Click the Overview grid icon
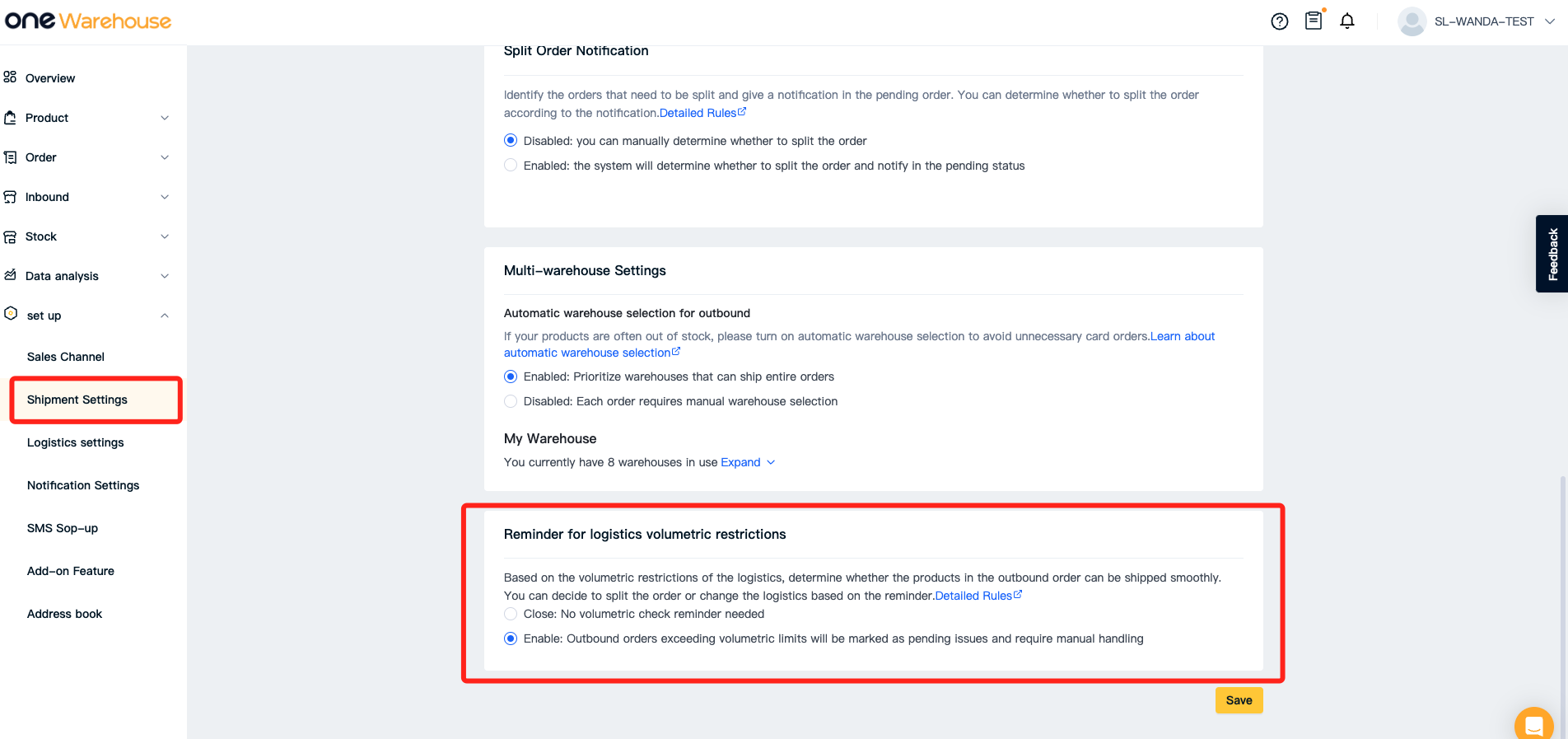This screenshot has height=739, width=1568. pyautogui.click(x=10, y=77)
